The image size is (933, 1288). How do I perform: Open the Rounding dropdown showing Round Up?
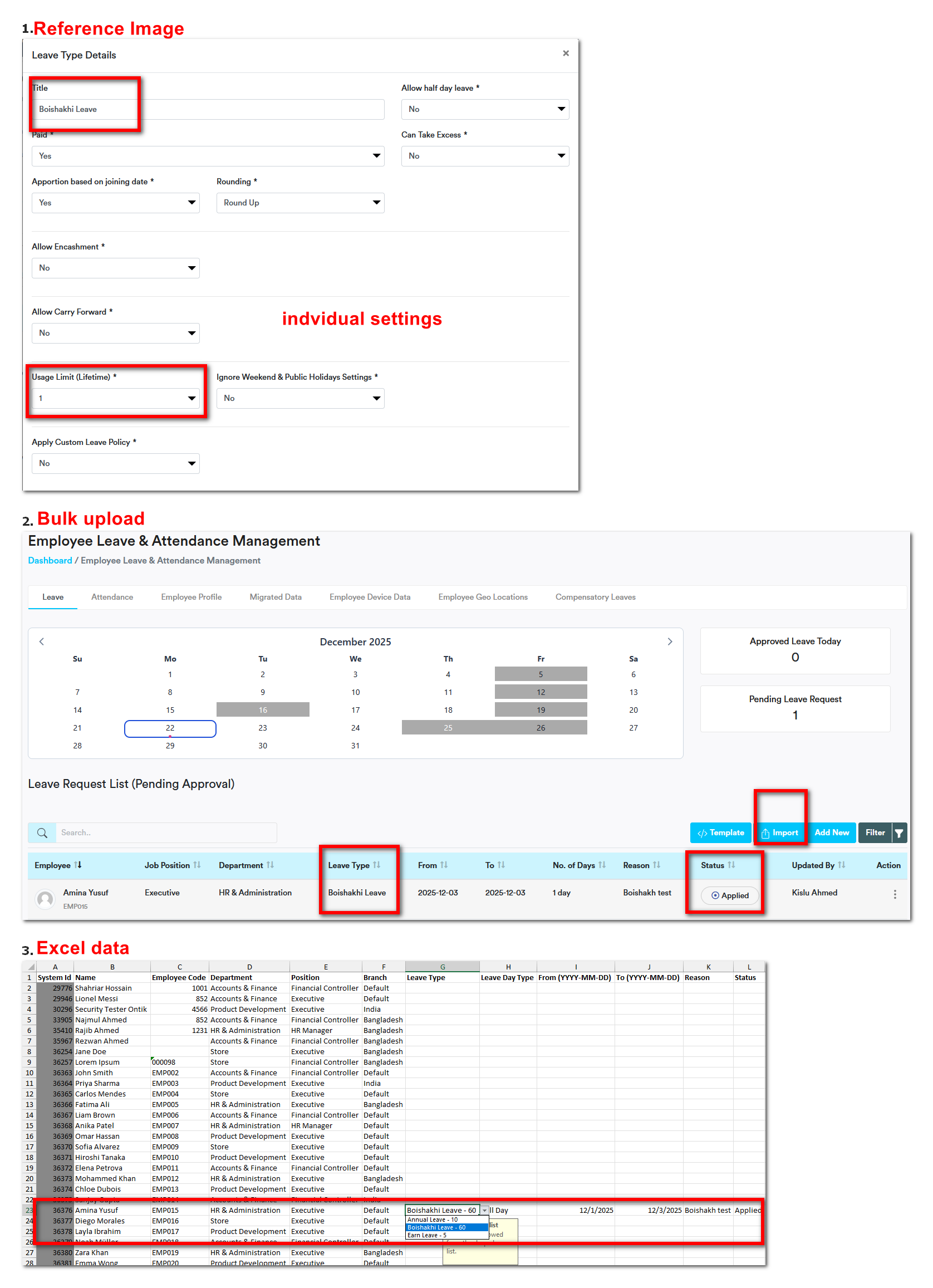(x=300, y=203)
